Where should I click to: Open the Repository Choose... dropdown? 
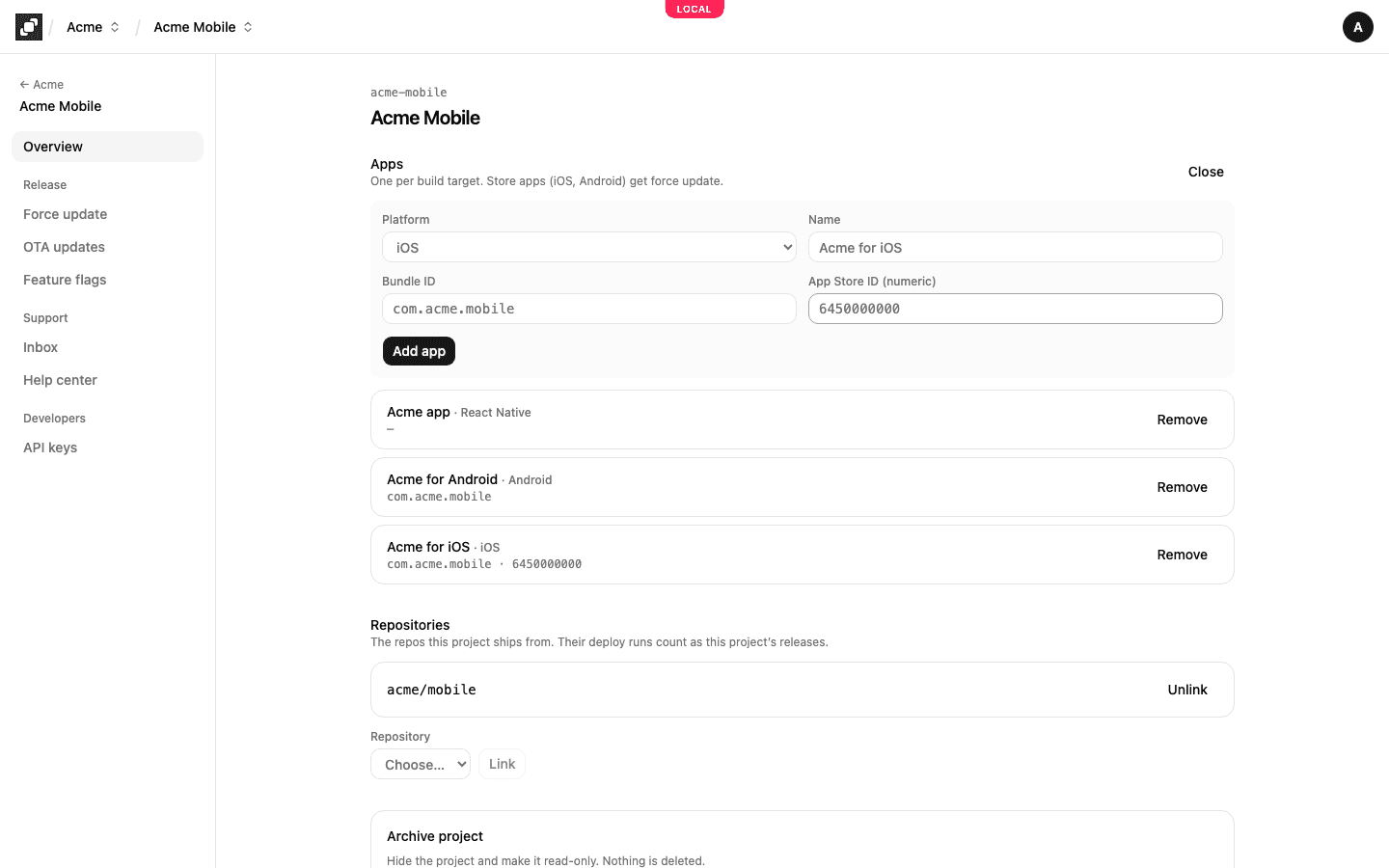pyautogui.click(x=421, y=764)
